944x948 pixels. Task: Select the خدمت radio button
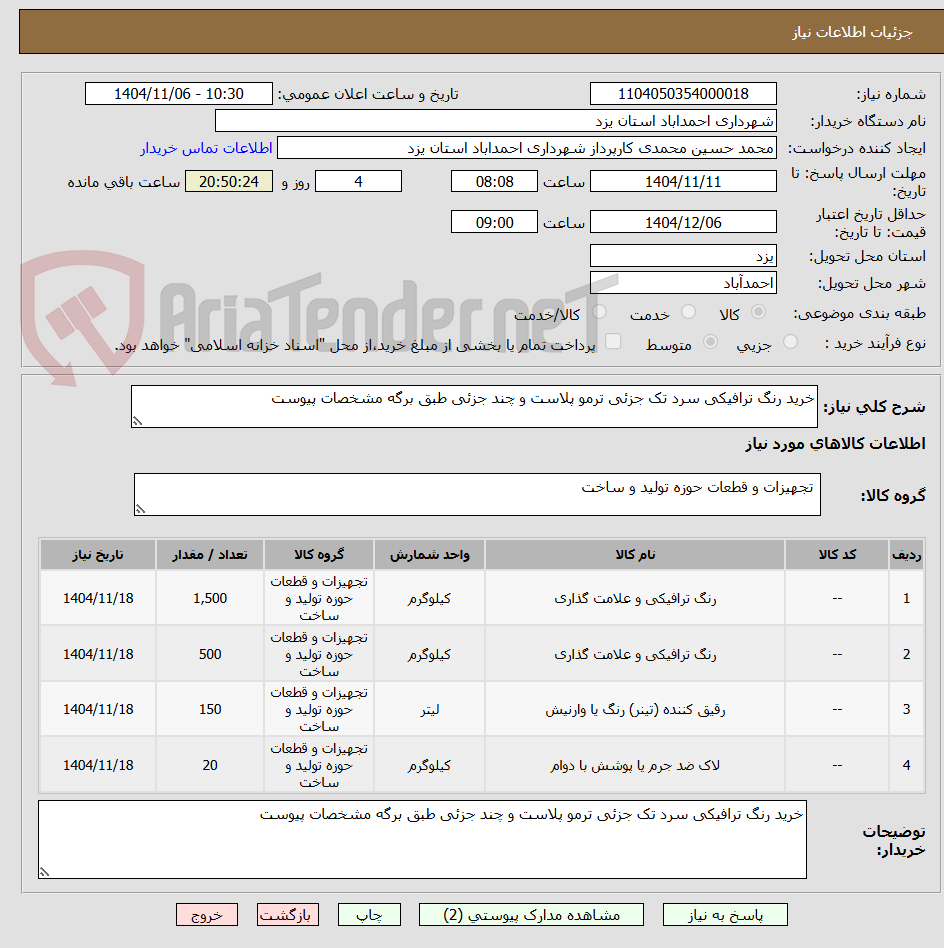pyautogui.click(x=688, y=312)
